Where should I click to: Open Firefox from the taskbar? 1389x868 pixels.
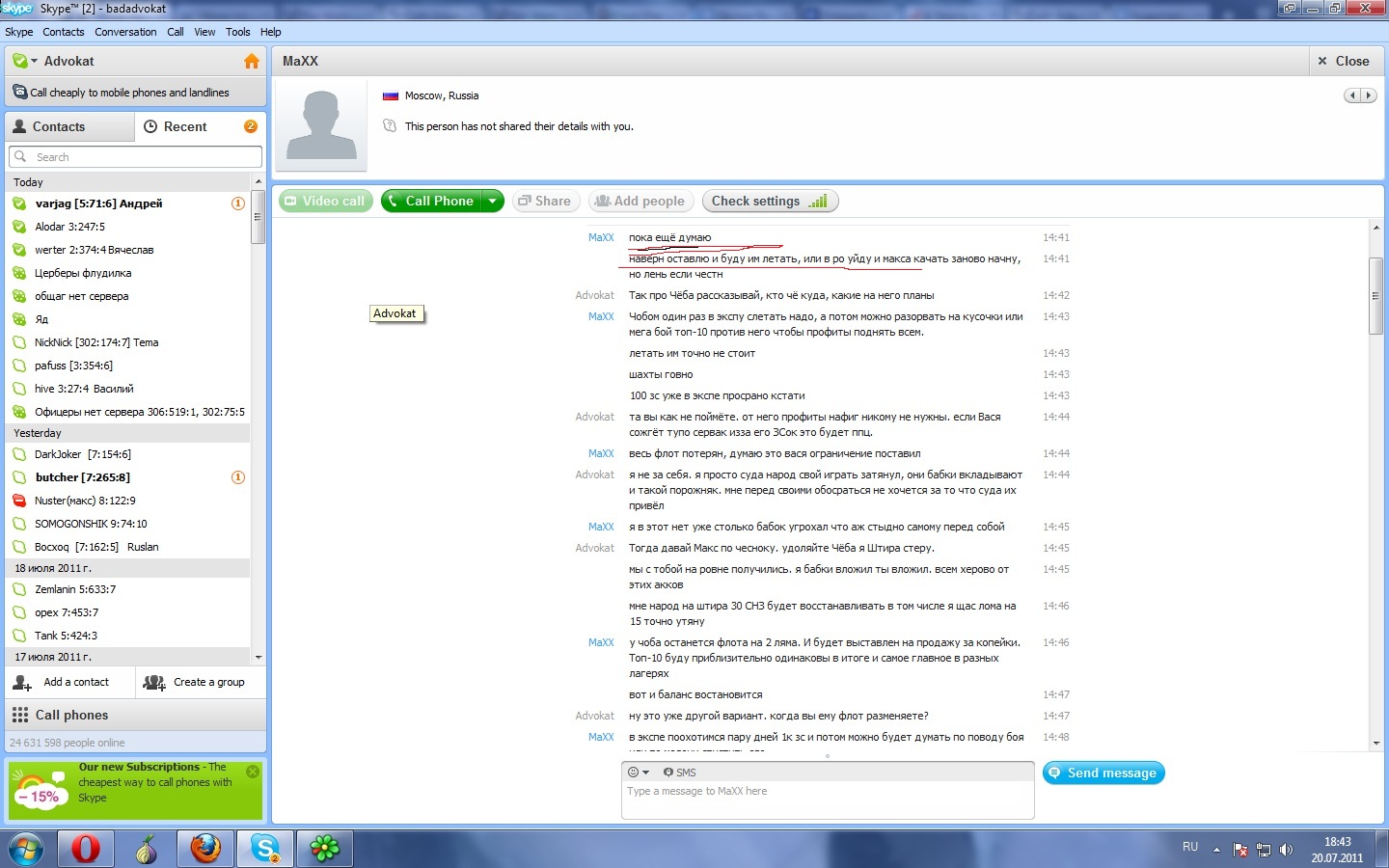tap(205, 849)
